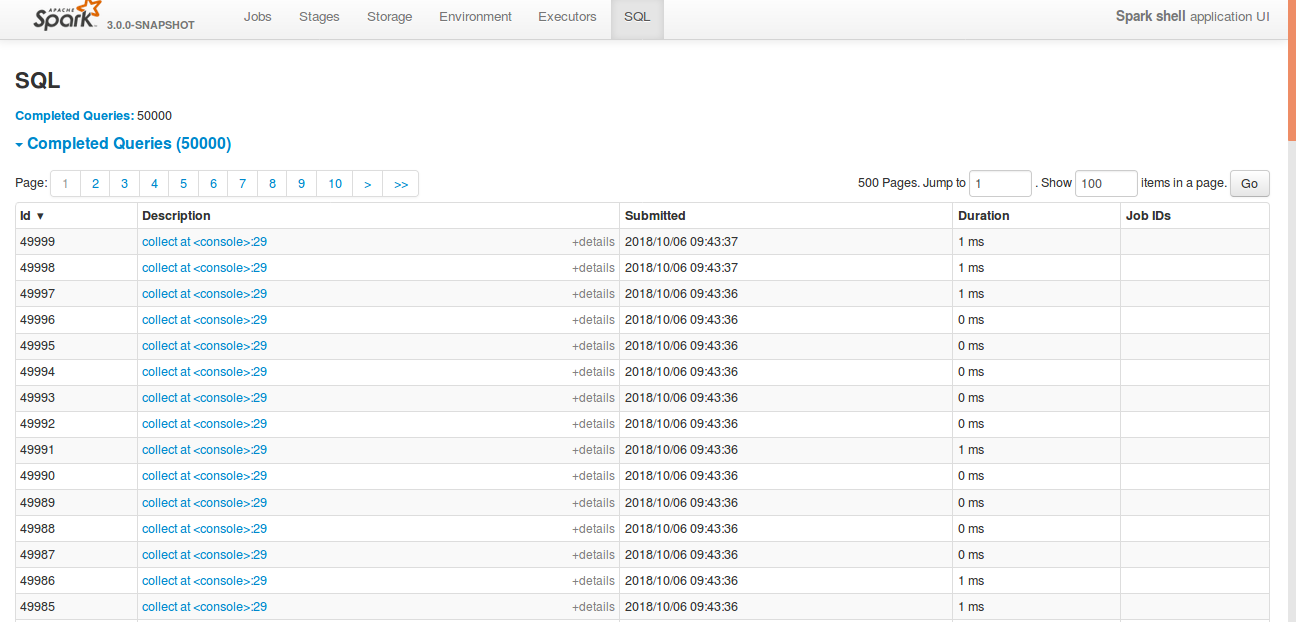Click the Apache Spark logo

(67, 16)
